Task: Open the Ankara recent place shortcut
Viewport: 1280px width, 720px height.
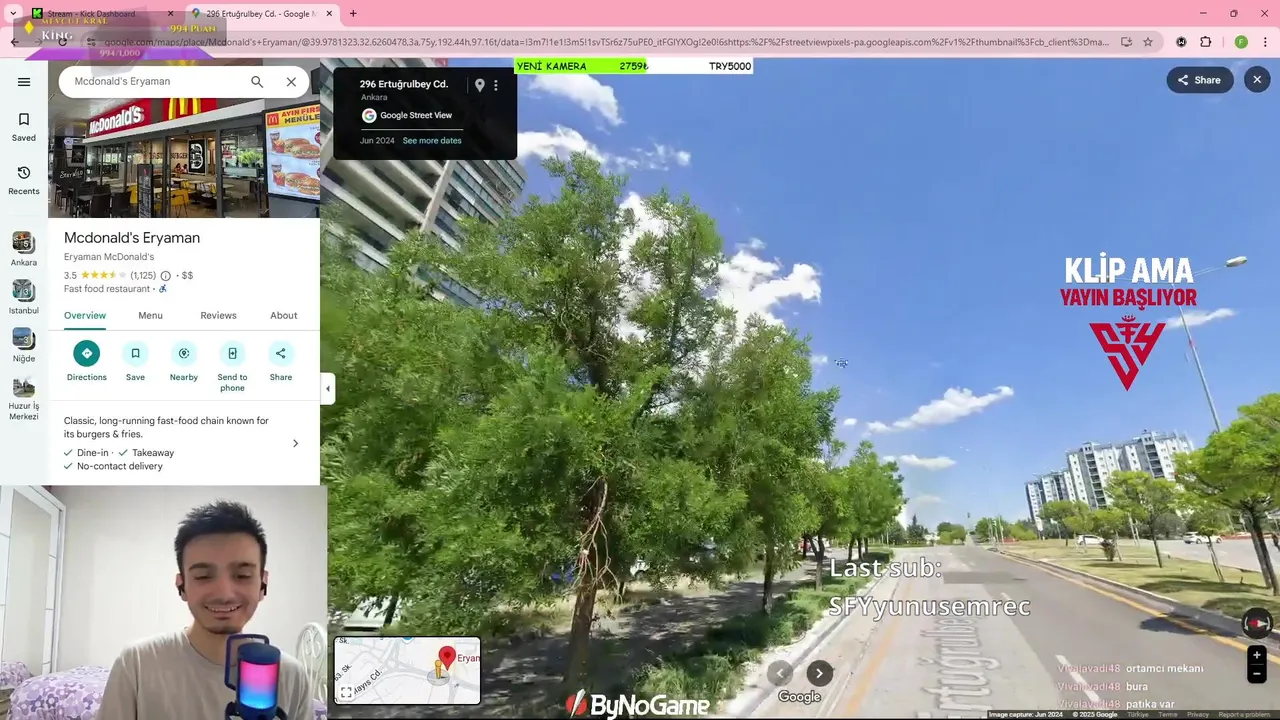Action: point(24,249)
